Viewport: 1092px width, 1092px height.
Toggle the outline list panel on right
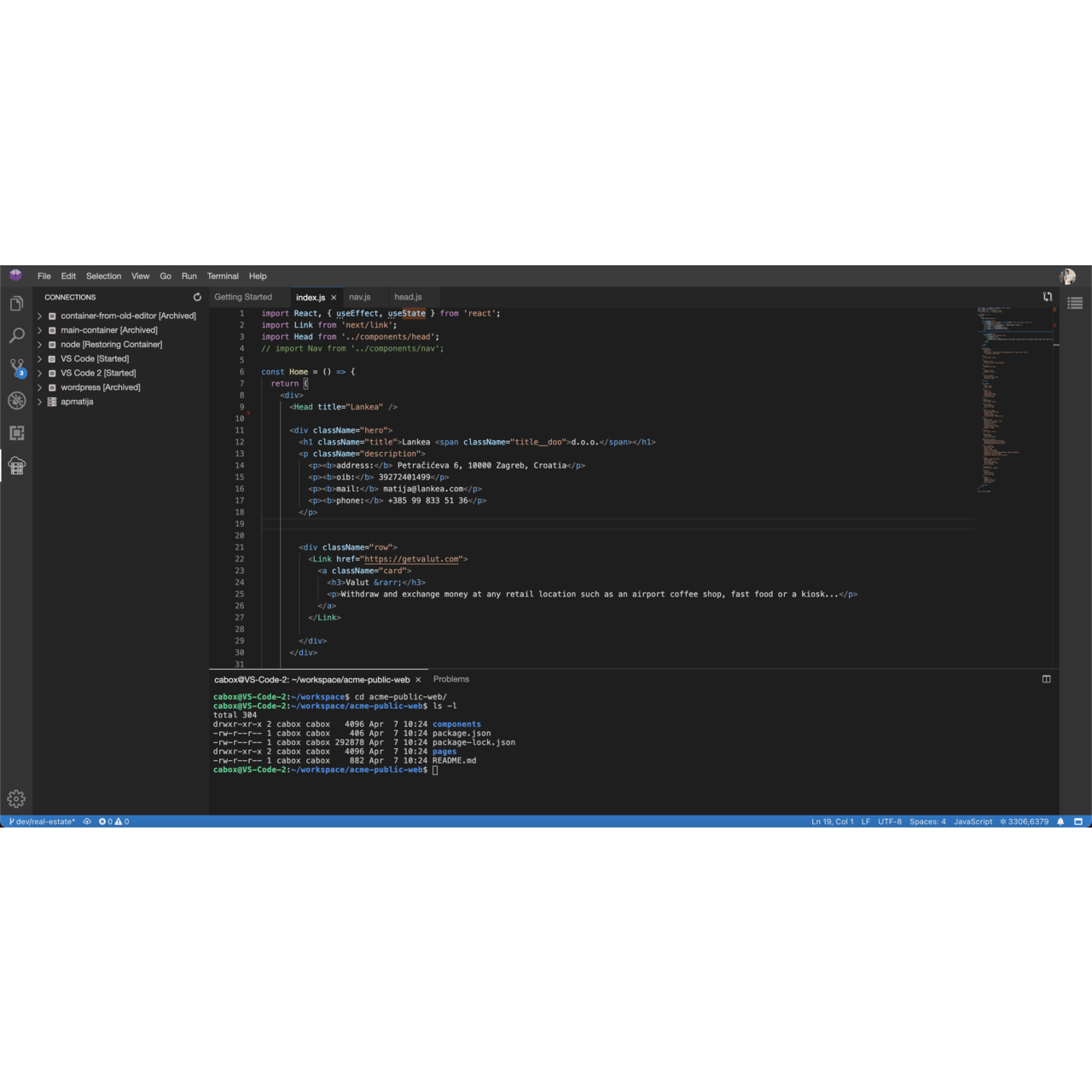point(1075,303)
